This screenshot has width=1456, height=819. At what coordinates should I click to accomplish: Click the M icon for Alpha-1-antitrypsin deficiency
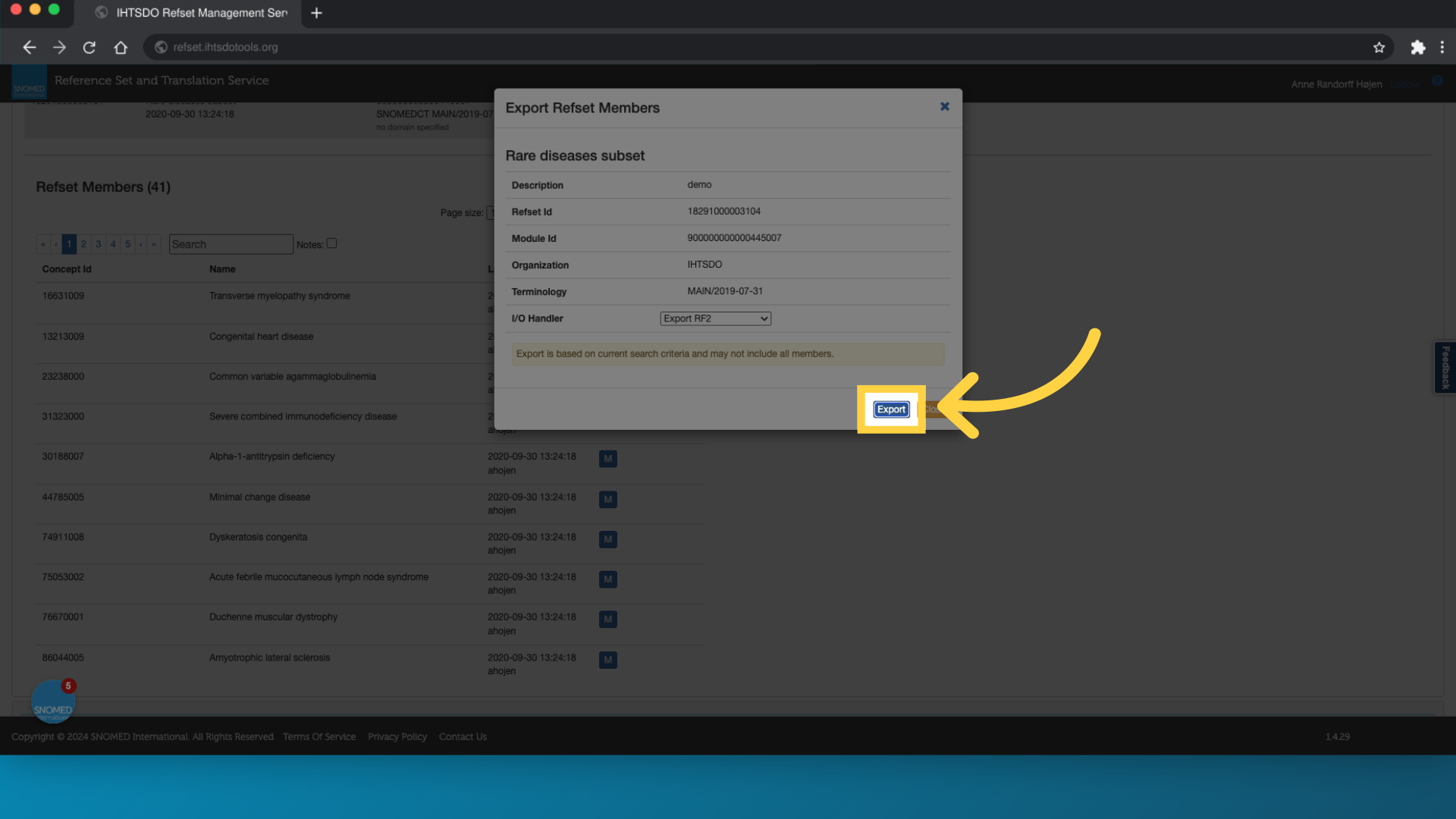point(608,459)
